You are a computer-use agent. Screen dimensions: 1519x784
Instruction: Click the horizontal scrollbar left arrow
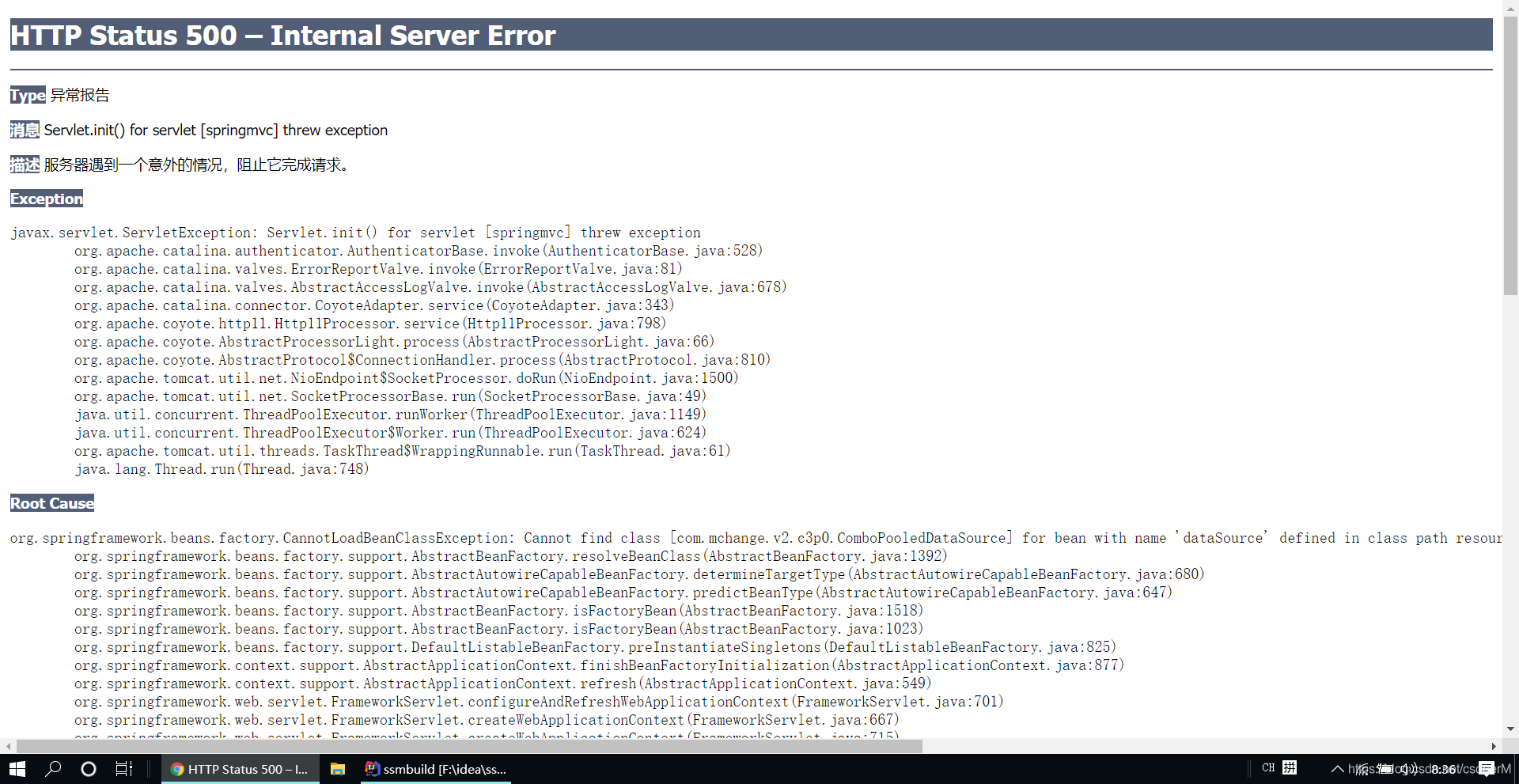click(7, 746)
